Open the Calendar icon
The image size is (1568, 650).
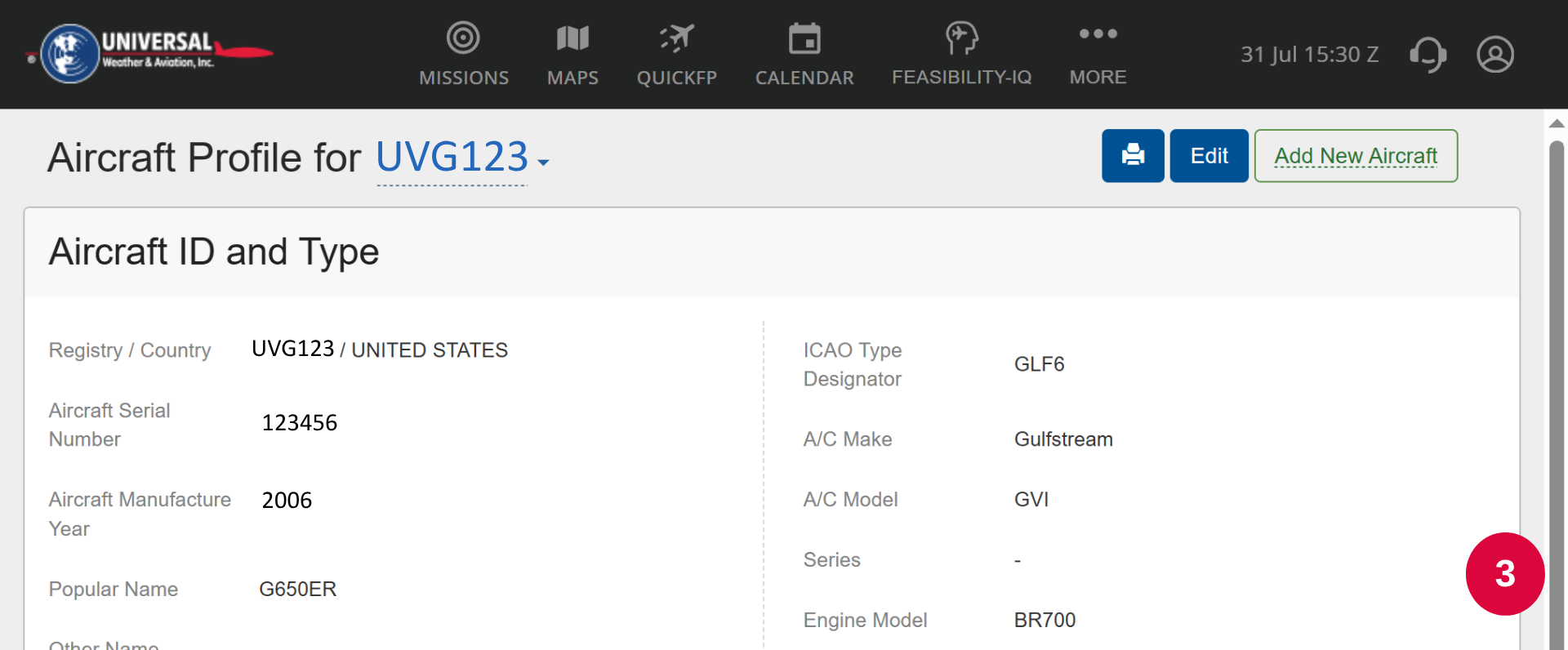point(804,38)
